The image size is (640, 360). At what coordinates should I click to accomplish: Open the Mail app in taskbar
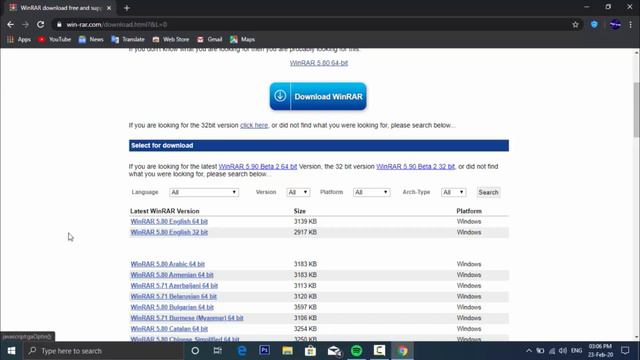[334, 351]
